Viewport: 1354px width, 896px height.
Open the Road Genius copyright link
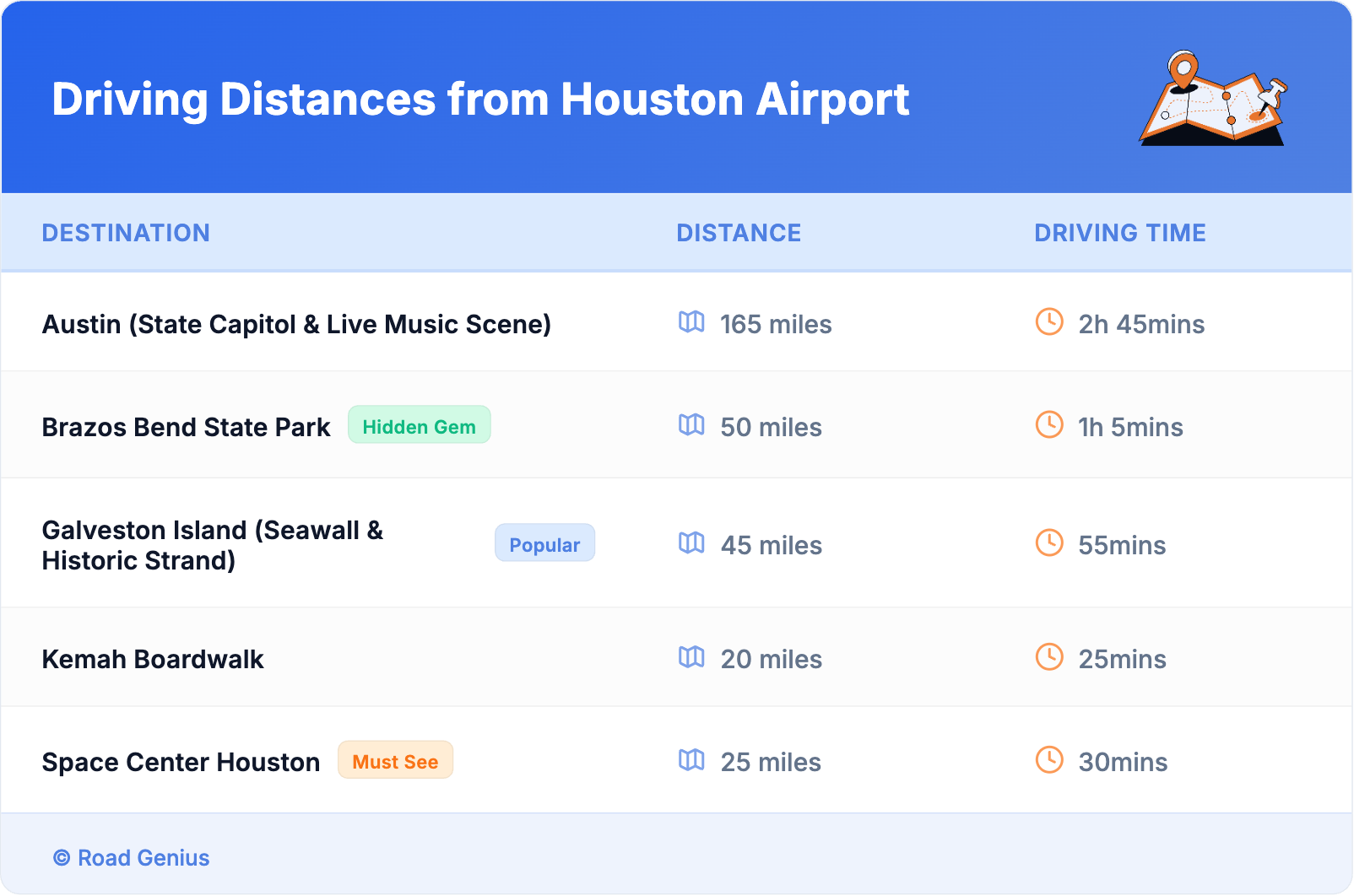tap(132, 858)
